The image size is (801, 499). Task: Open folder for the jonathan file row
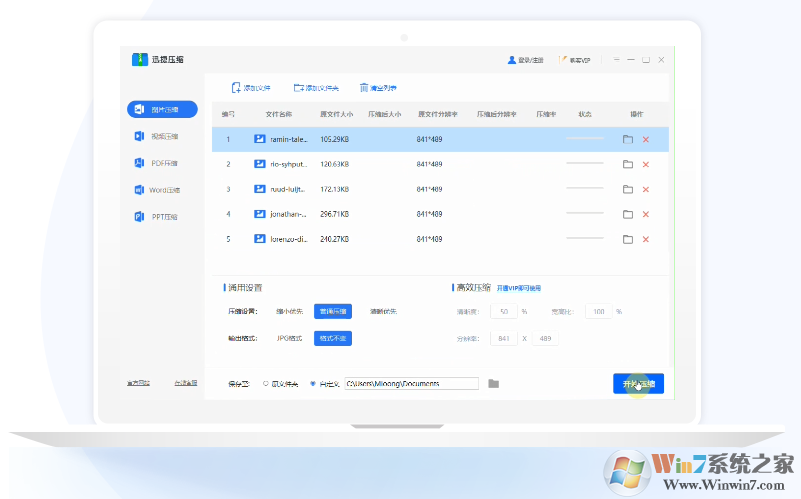coord(628,214)
